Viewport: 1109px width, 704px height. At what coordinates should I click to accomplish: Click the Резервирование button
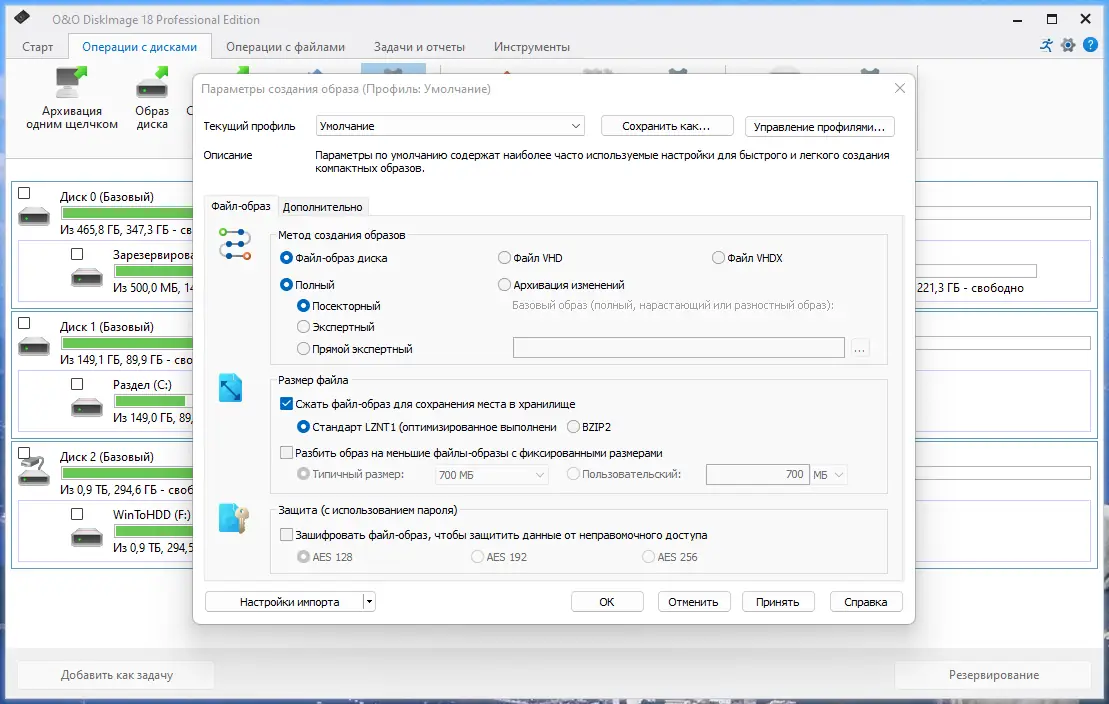point(994,675)
